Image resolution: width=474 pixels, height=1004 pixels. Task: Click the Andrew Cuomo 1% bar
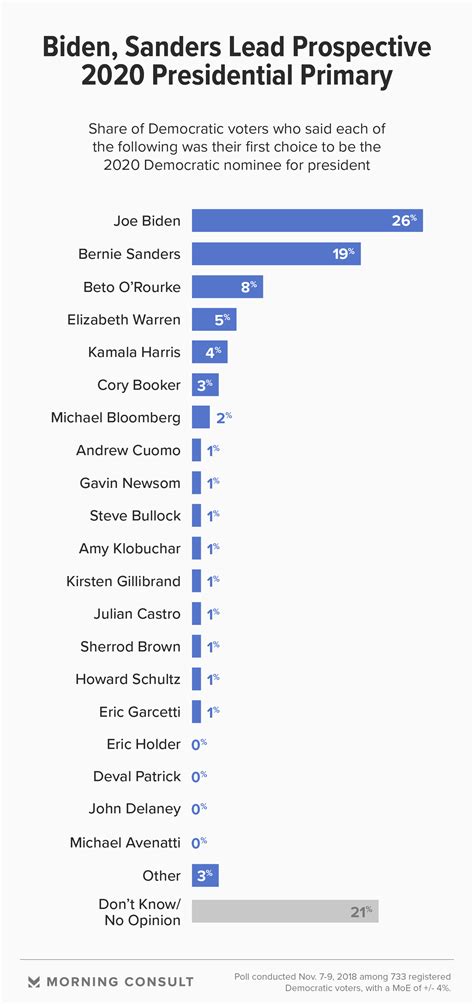[x=197, y=450]
